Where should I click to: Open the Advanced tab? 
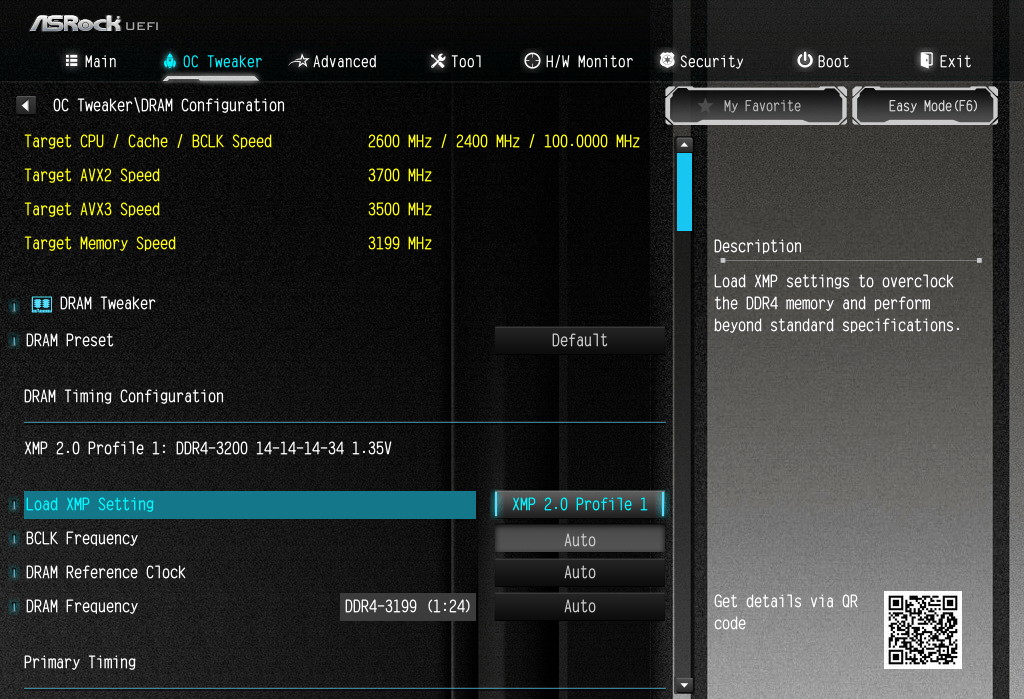pyautogui.click(x=333, y=62)
